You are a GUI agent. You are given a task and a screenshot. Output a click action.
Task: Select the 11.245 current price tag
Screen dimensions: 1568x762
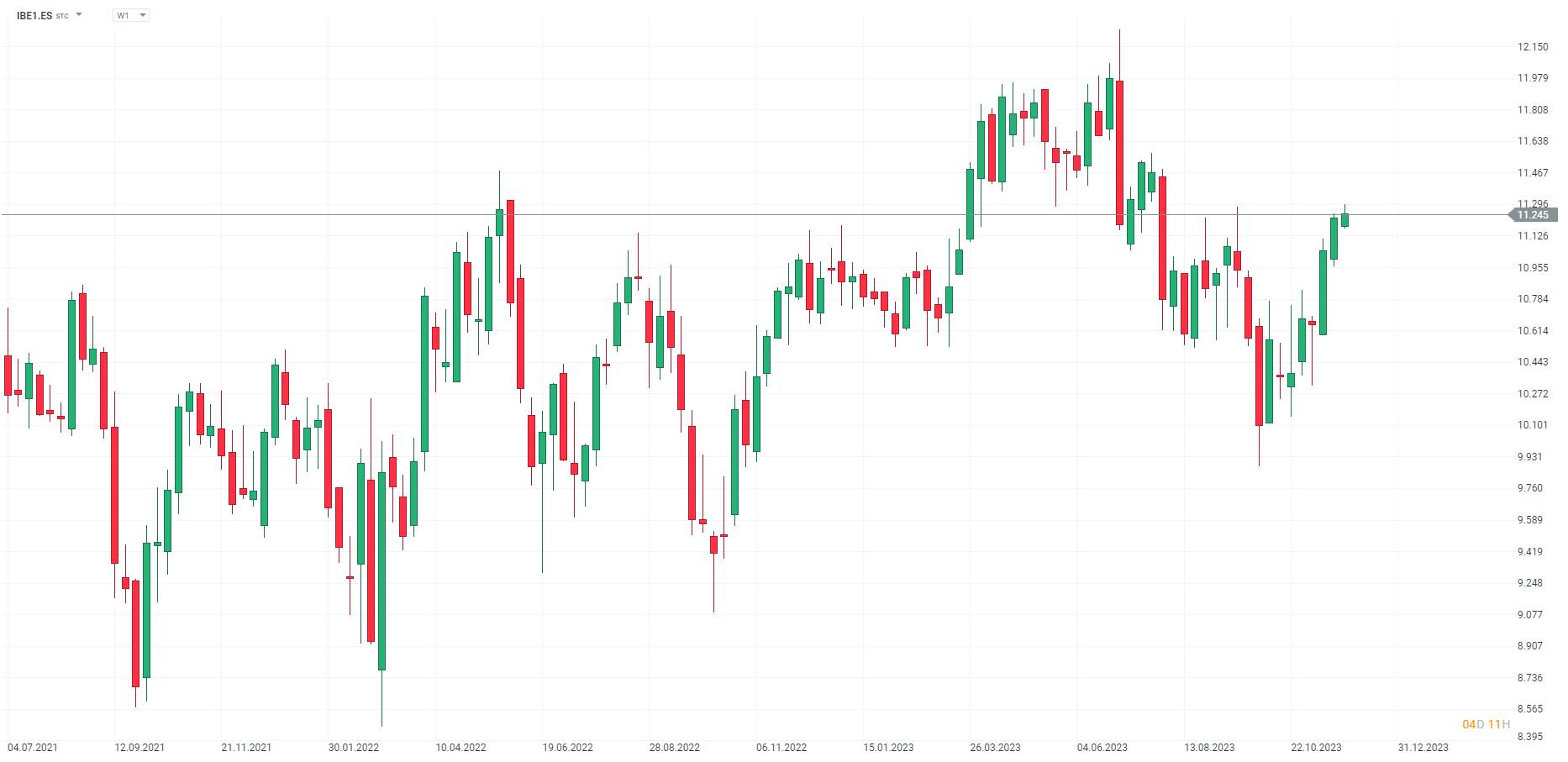pyautogui.click(x=1533, y=215)
